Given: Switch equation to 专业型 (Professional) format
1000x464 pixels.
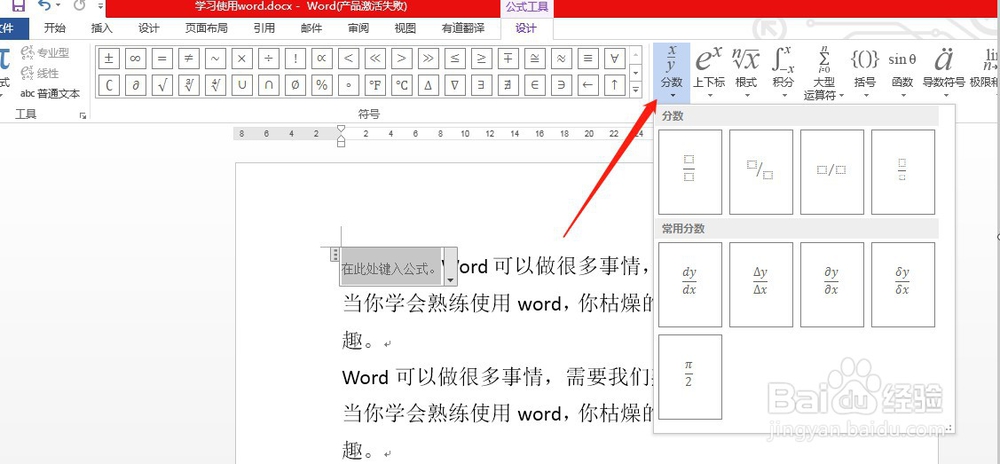Looking at the screenshot, I should [x=45, y=53].
